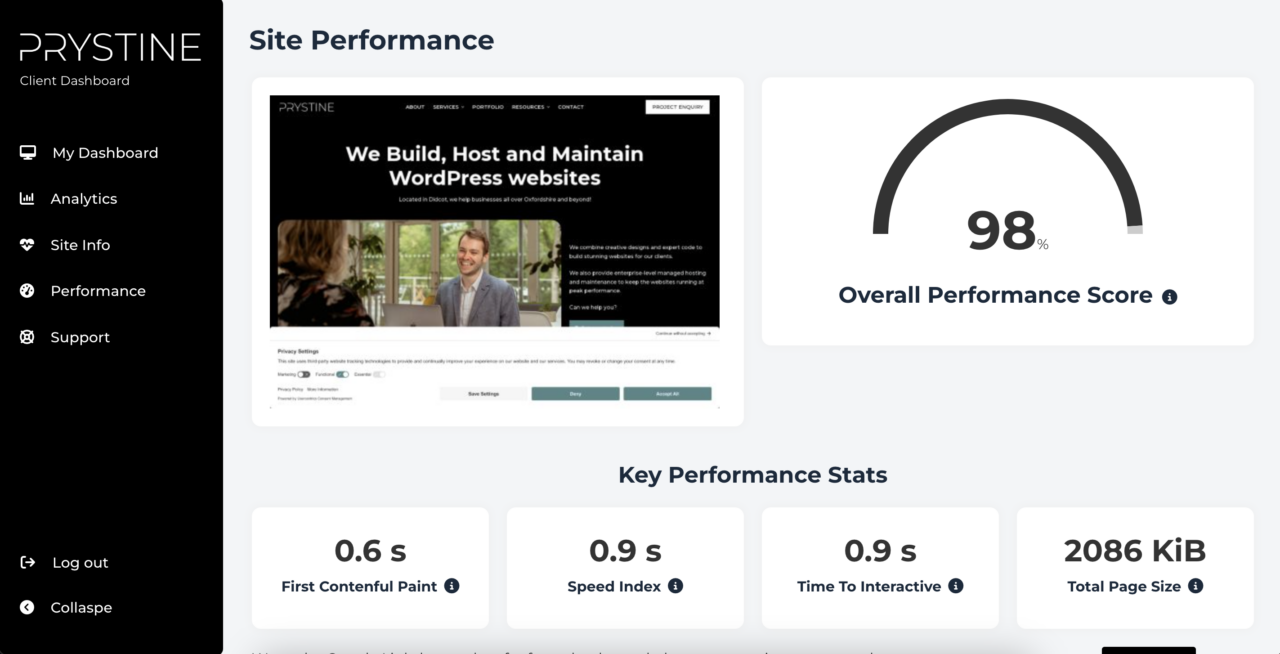The height and width of the screenshot is (654, 1280).
Task: Click the Total Page Size label
Action: point(1124,587)
